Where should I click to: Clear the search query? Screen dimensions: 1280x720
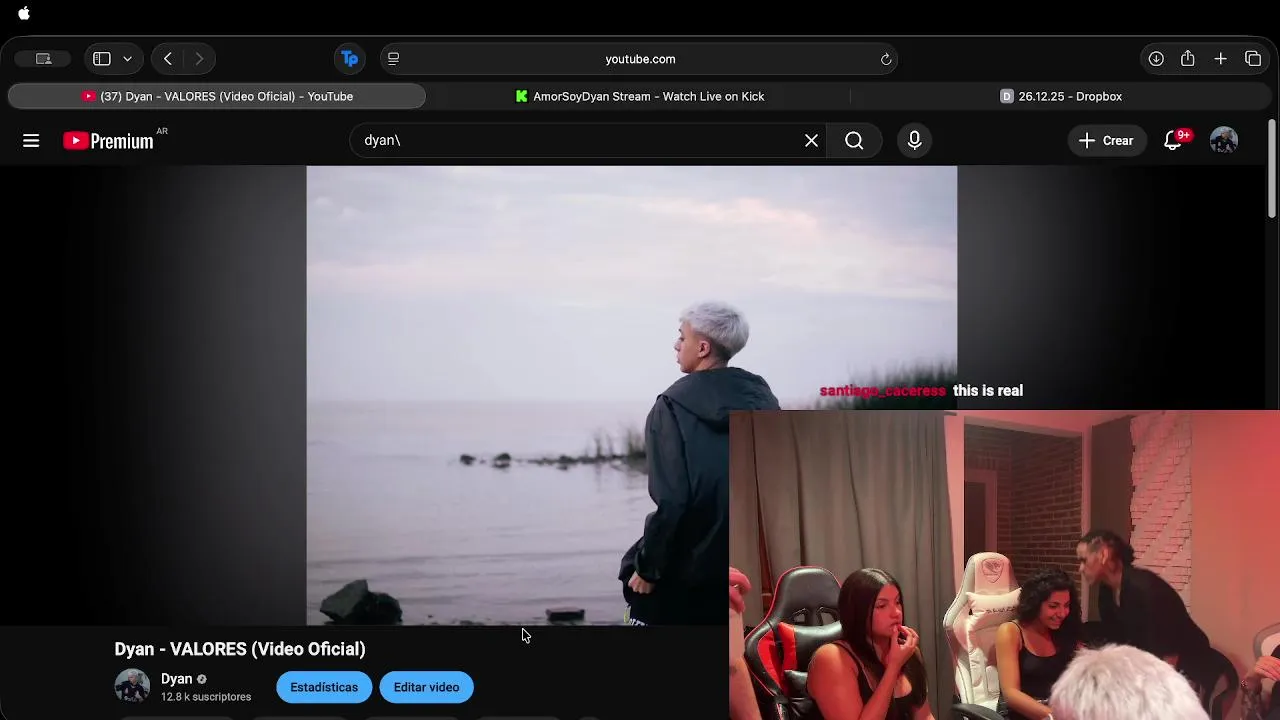pos(812,141)
